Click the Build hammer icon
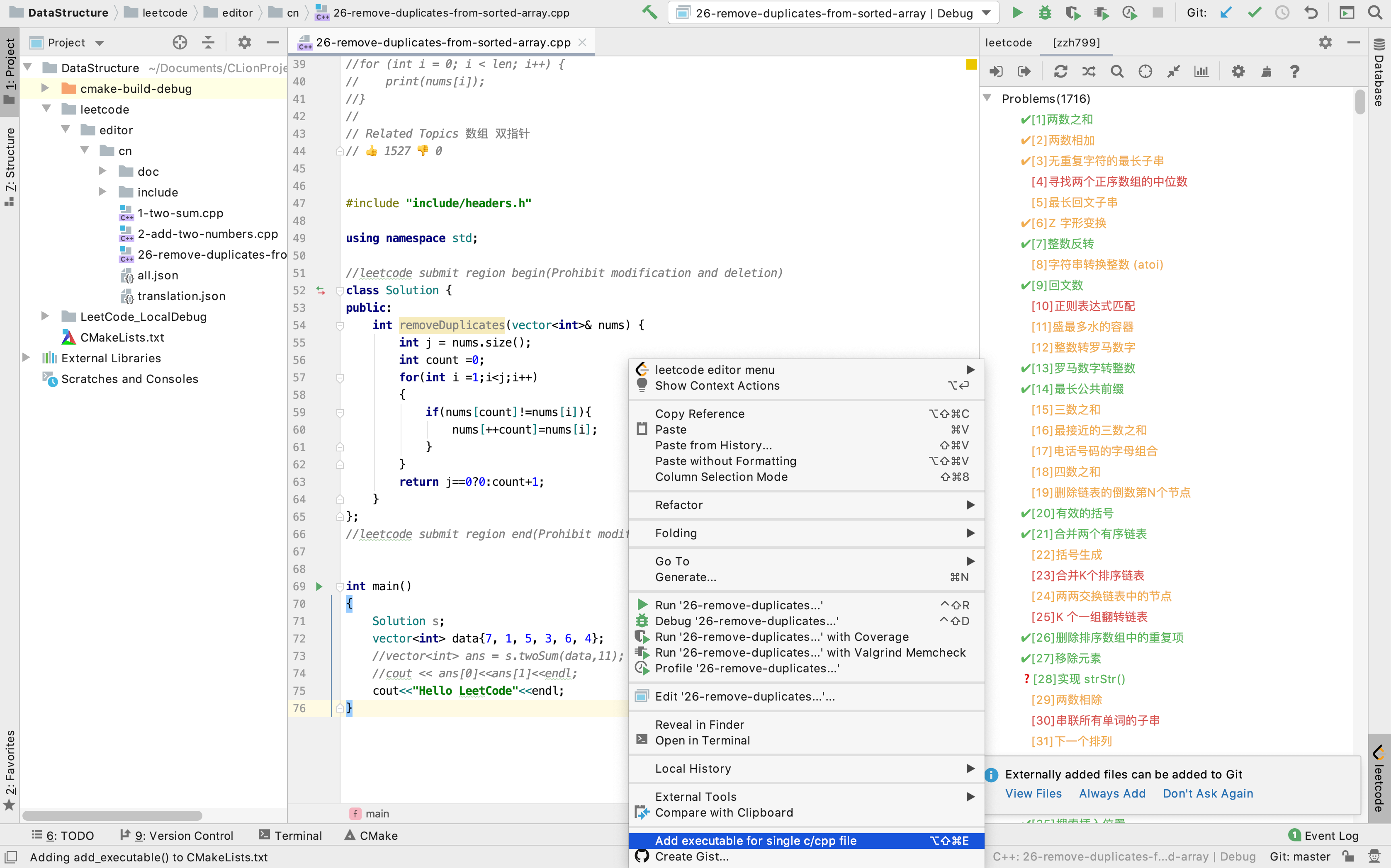The height and width of the screenshot is (868, 1391). point(649,12)
